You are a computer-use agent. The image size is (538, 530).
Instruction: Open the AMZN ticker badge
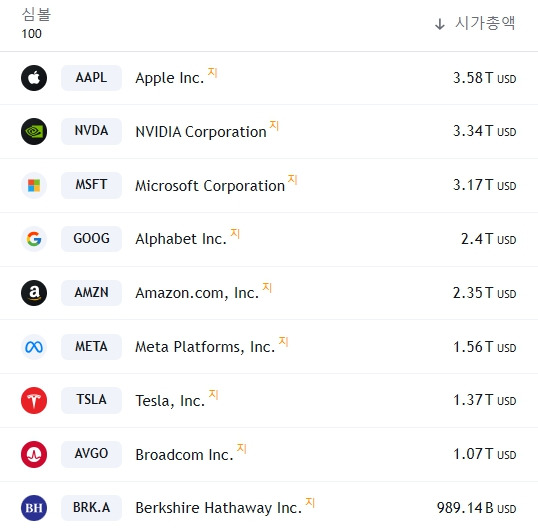click(91, 293)
